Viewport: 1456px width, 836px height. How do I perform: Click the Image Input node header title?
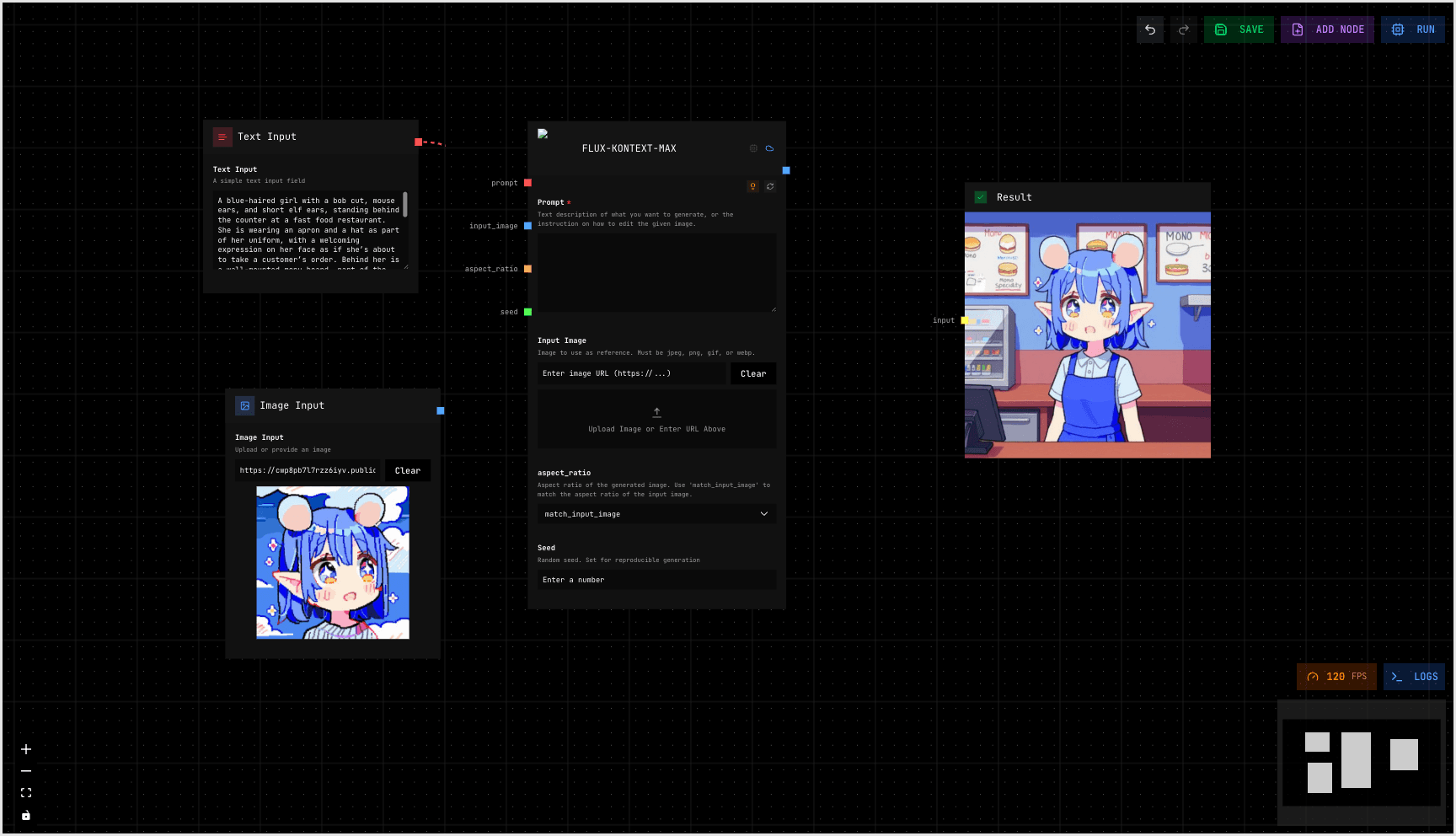(292, 405)
